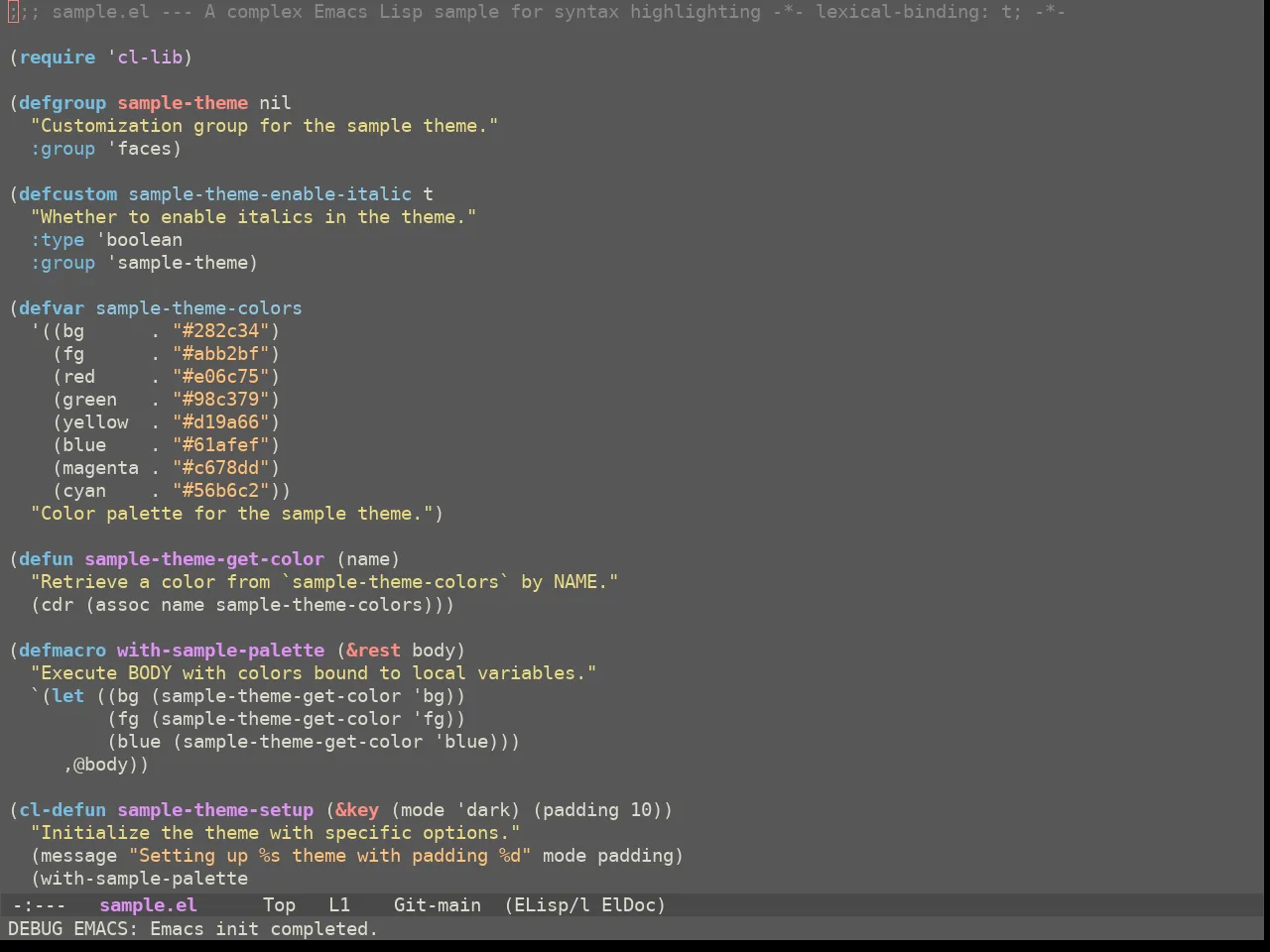Click 'sample-theme' group name after defgroup
The image size is (1270, 952).
(183, 102)
